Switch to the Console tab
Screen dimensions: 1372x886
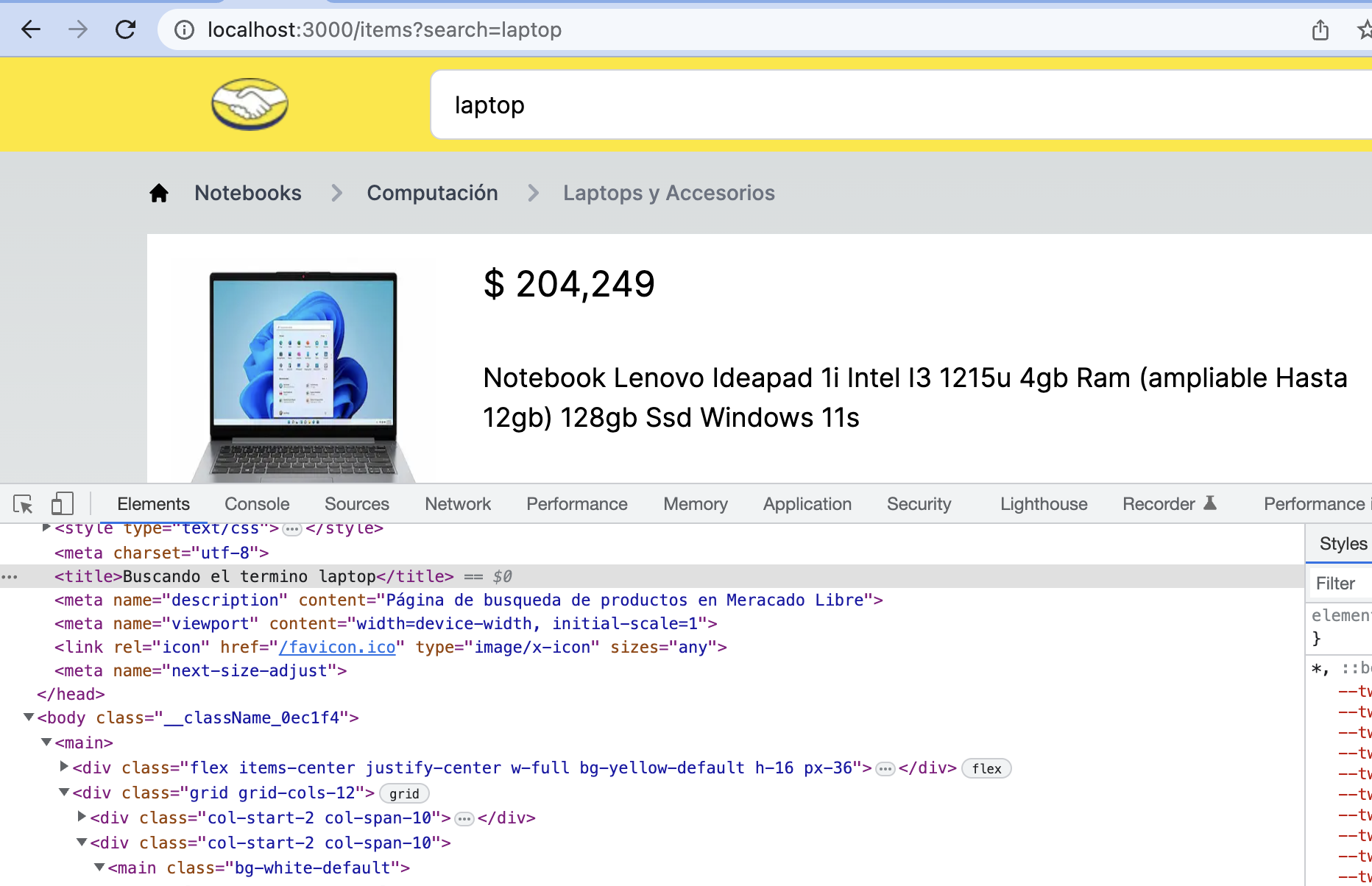(x=257, y=504)
